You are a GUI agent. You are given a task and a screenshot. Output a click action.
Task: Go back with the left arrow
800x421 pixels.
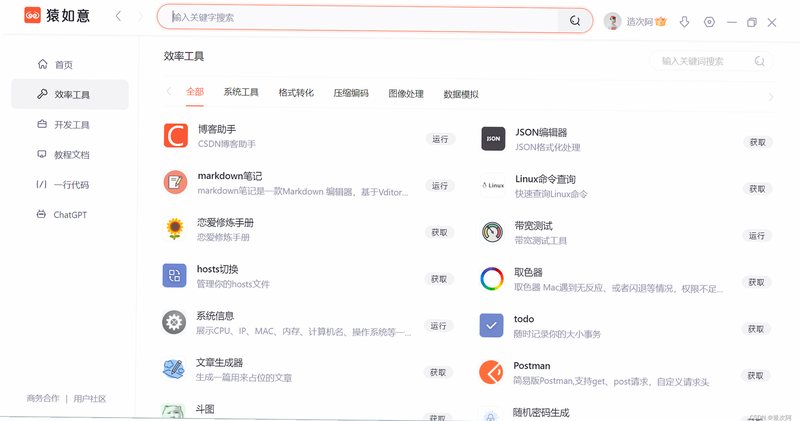click(x=118, y=16)
